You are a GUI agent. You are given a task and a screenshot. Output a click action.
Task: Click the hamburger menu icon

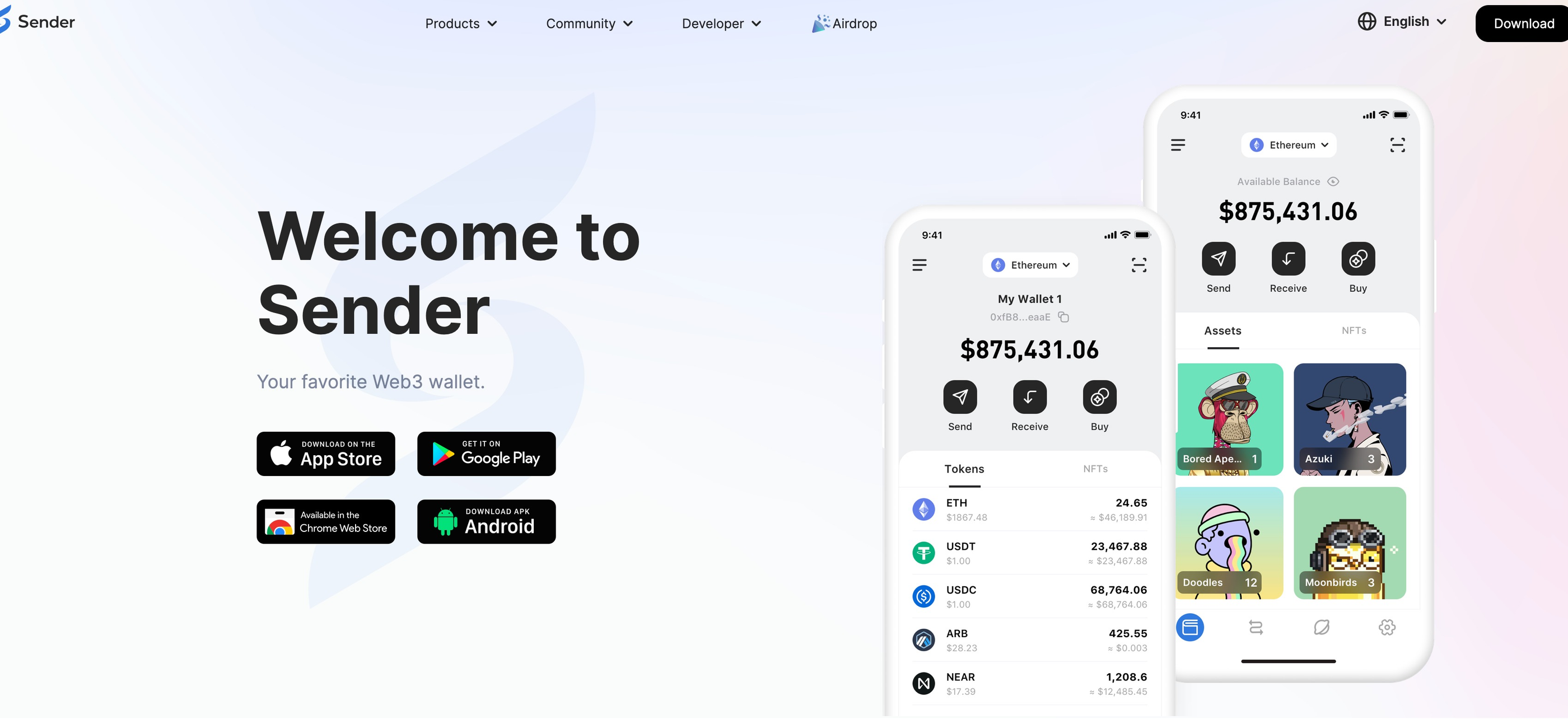tap(919, 265)
